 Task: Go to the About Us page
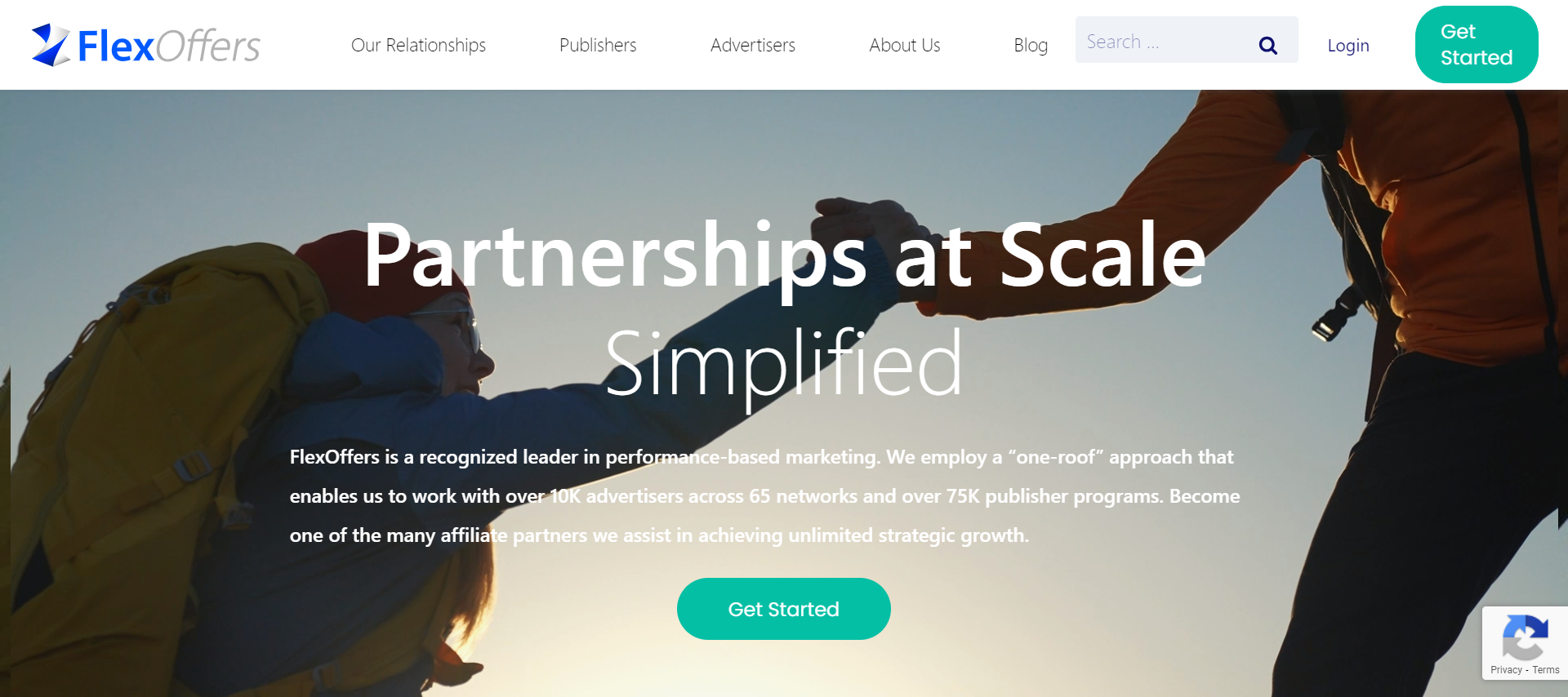905,45
